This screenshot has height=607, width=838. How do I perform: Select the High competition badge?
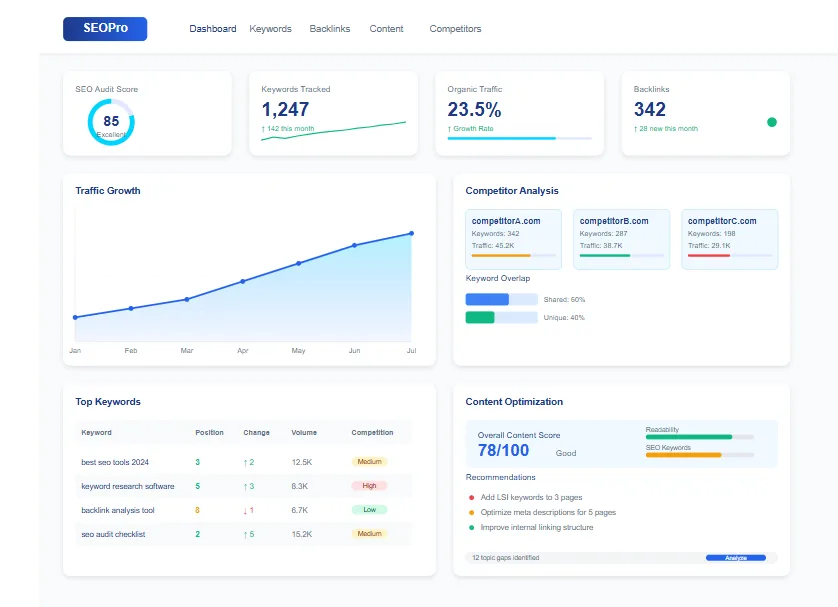pos(371,485)
